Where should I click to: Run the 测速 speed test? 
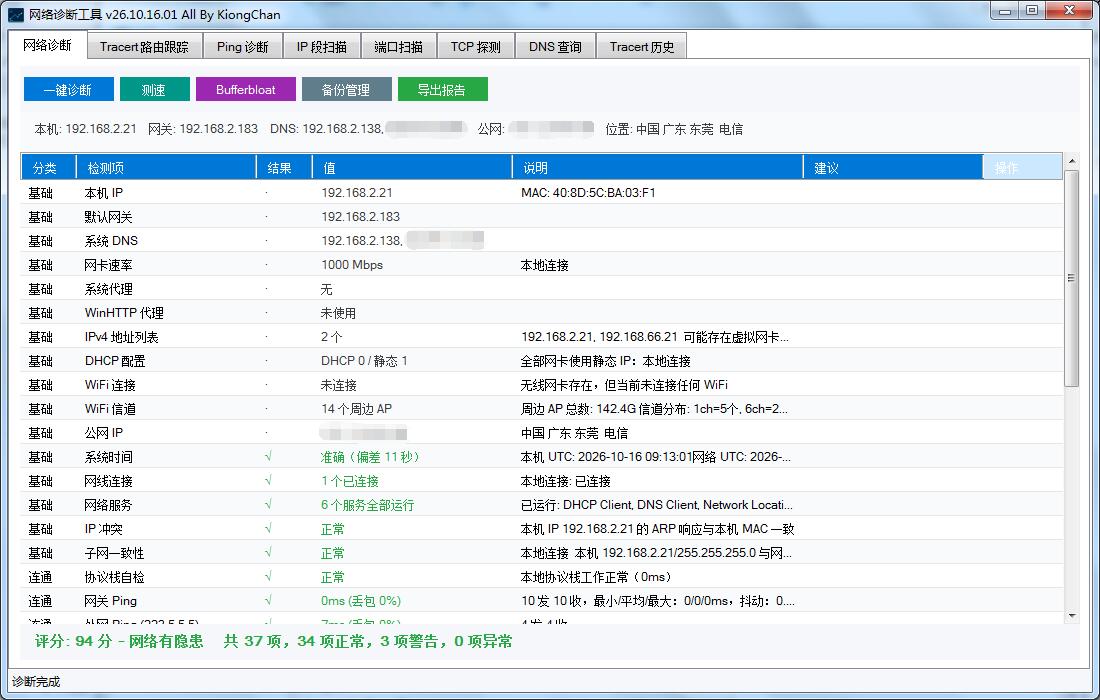point(154,89)
